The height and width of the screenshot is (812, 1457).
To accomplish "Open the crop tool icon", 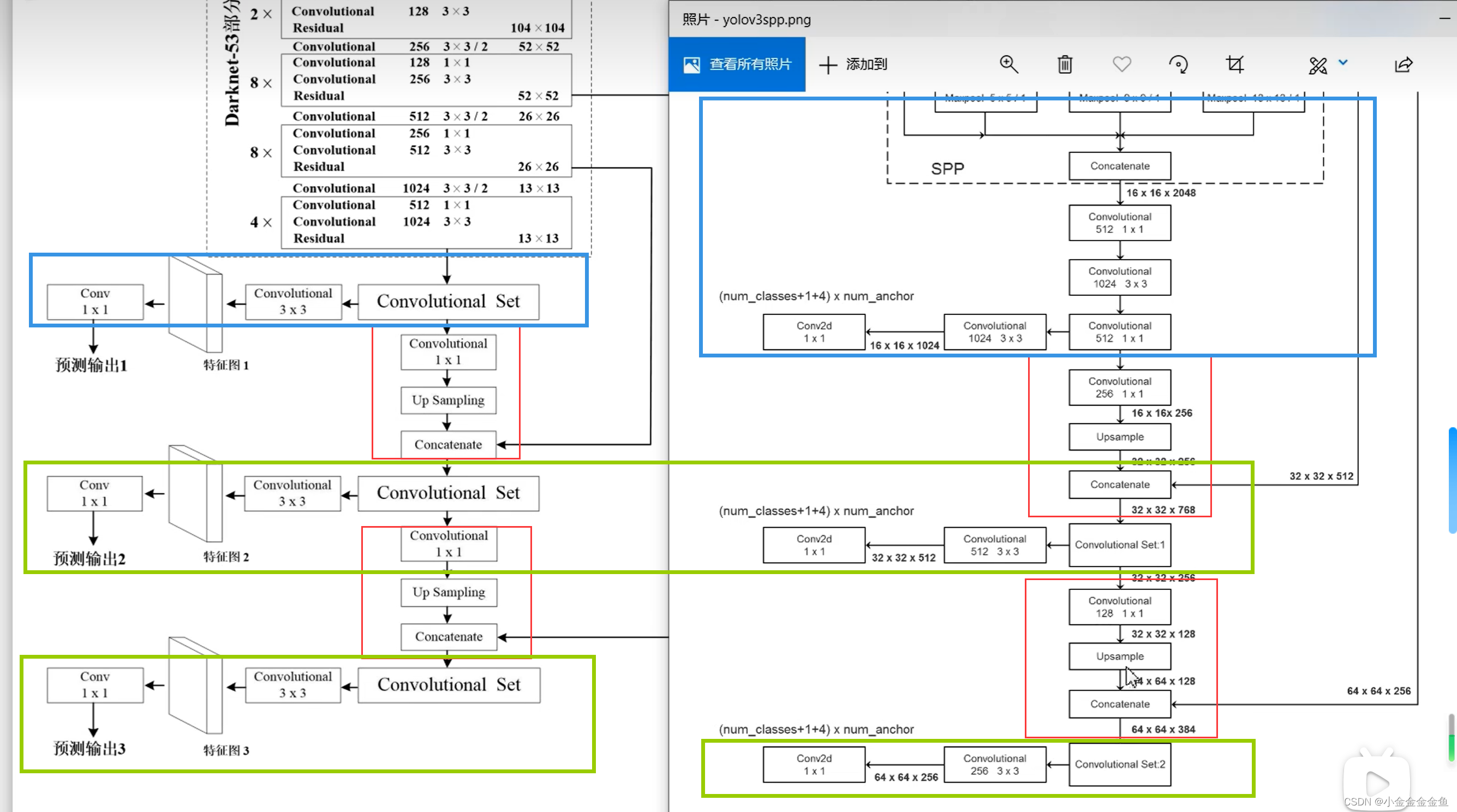I will point(1235,64).
